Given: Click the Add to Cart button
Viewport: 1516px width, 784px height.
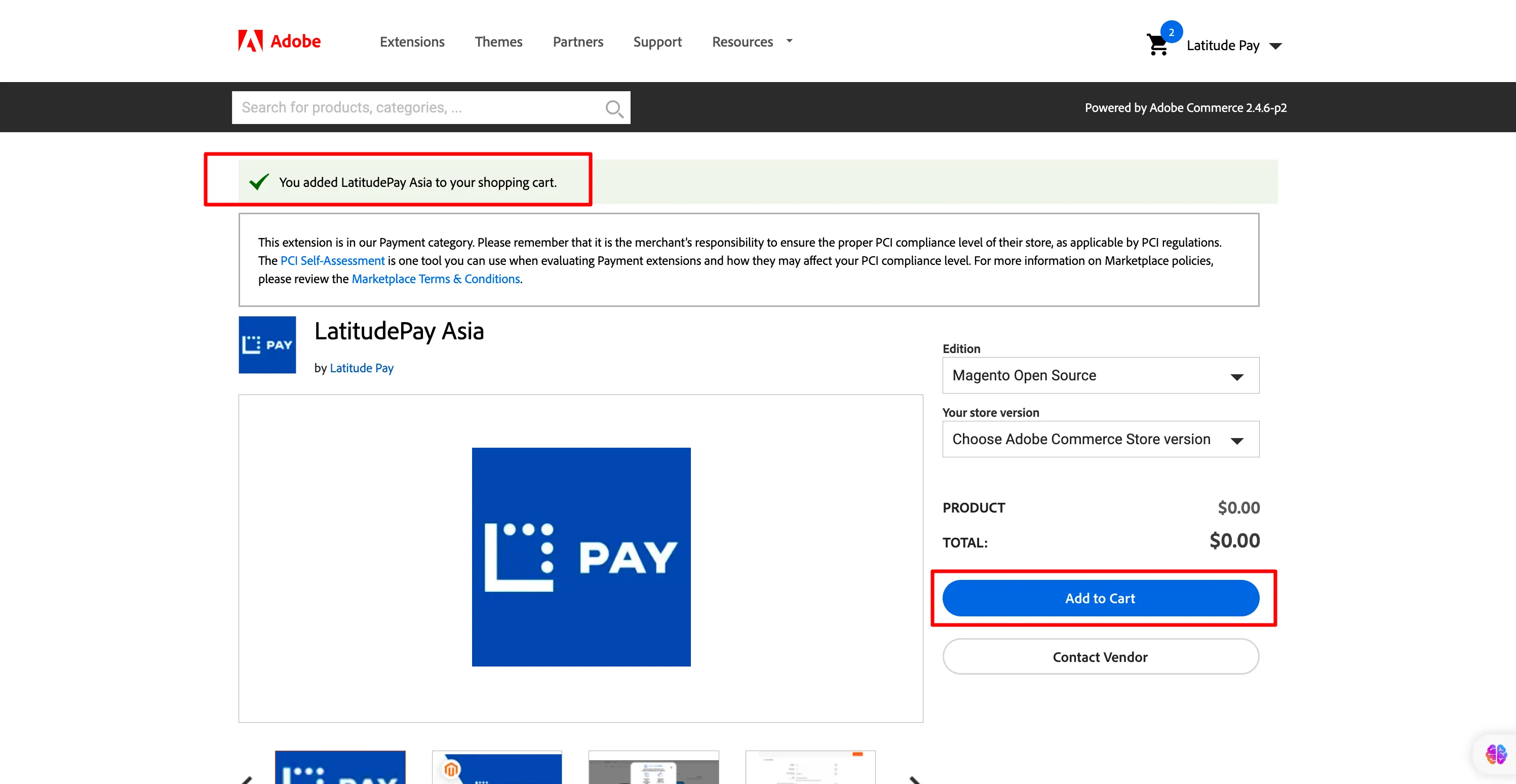Looking at the screenshot, I should click(x=1101, y=598).
